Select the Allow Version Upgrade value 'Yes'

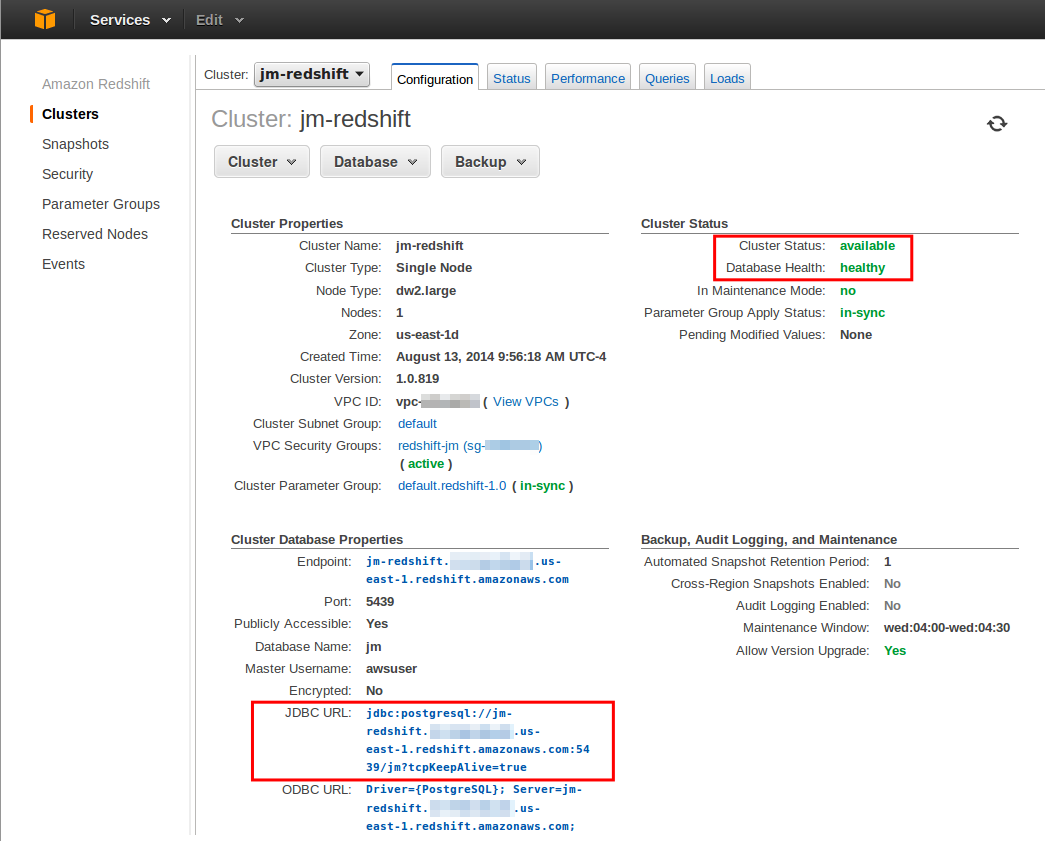pyautogui.click(x=894, y=650)
